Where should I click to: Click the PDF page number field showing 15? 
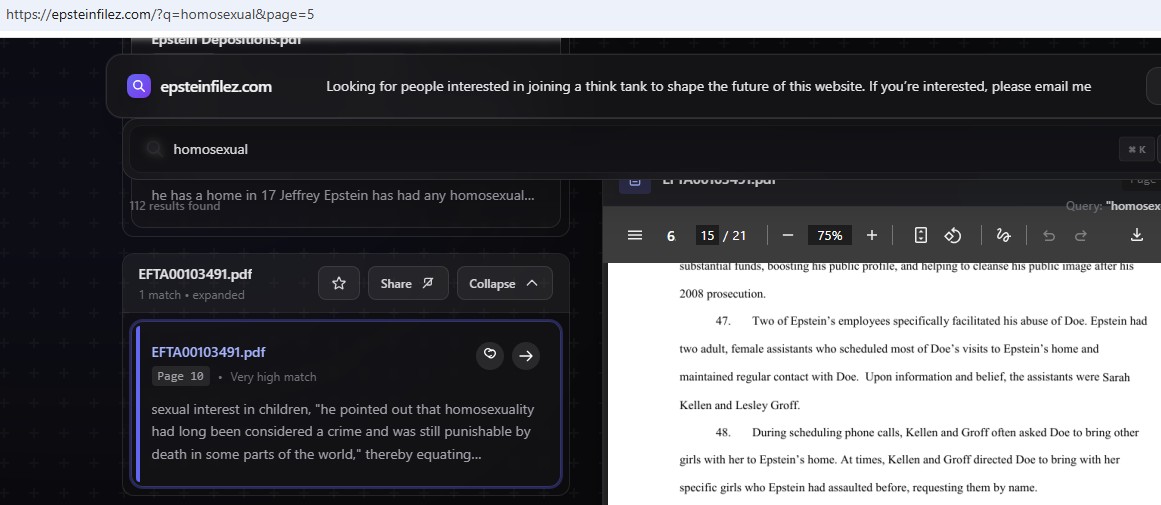[x=707, y=235]
